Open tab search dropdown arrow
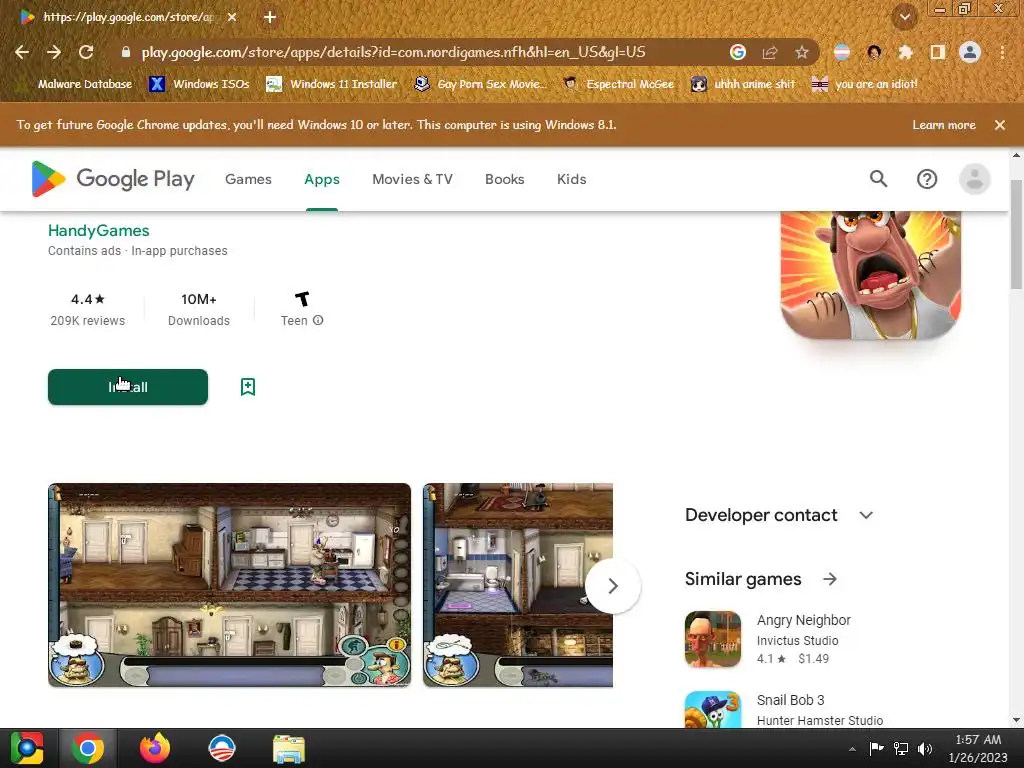1024x768 pixels. point(905,17)
